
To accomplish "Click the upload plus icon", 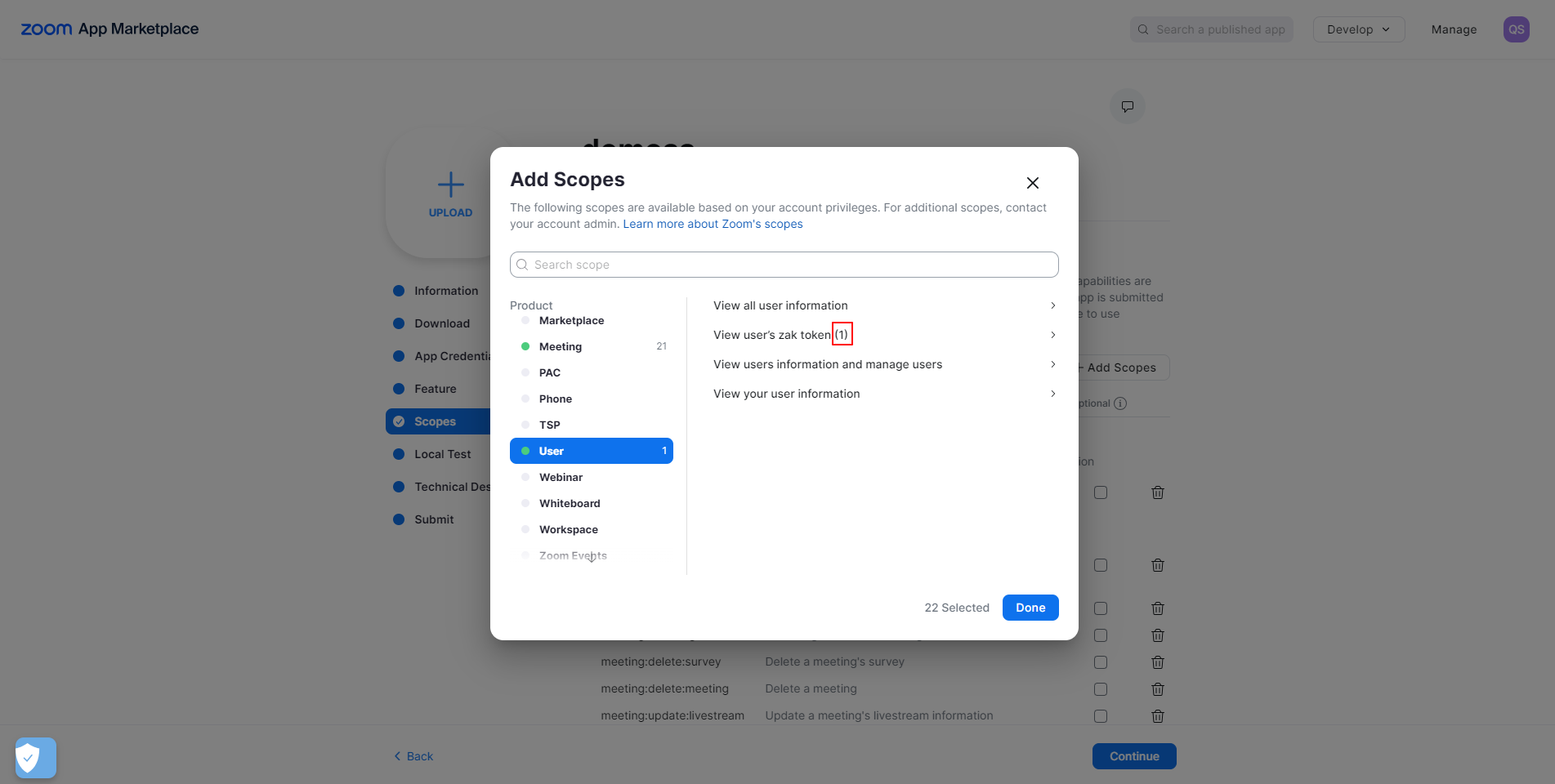I will (x=450, y=185).
